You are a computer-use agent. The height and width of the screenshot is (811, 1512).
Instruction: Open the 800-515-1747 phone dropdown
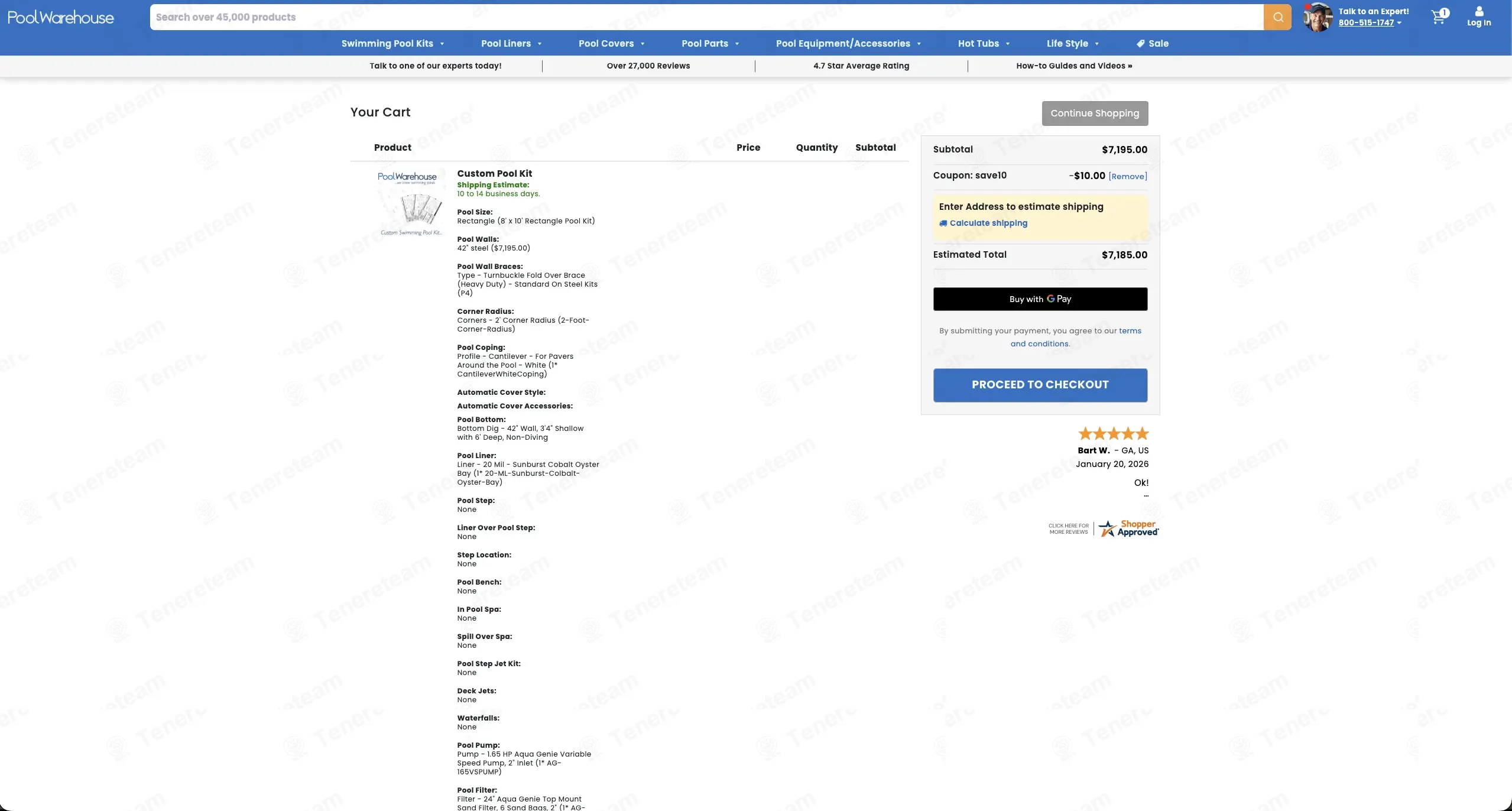coord(1370,22)
